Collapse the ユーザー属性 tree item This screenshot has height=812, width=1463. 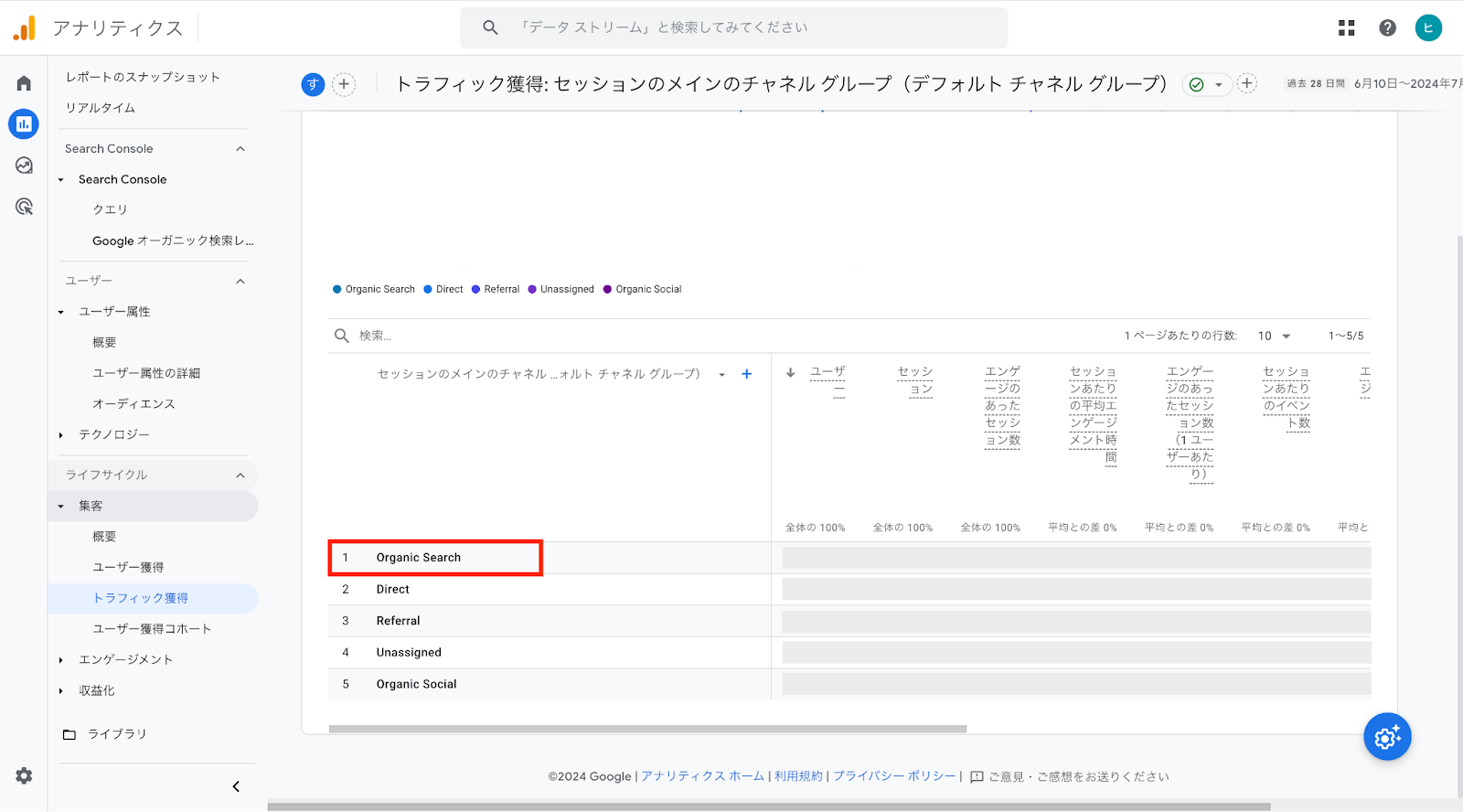pos(61,313)
